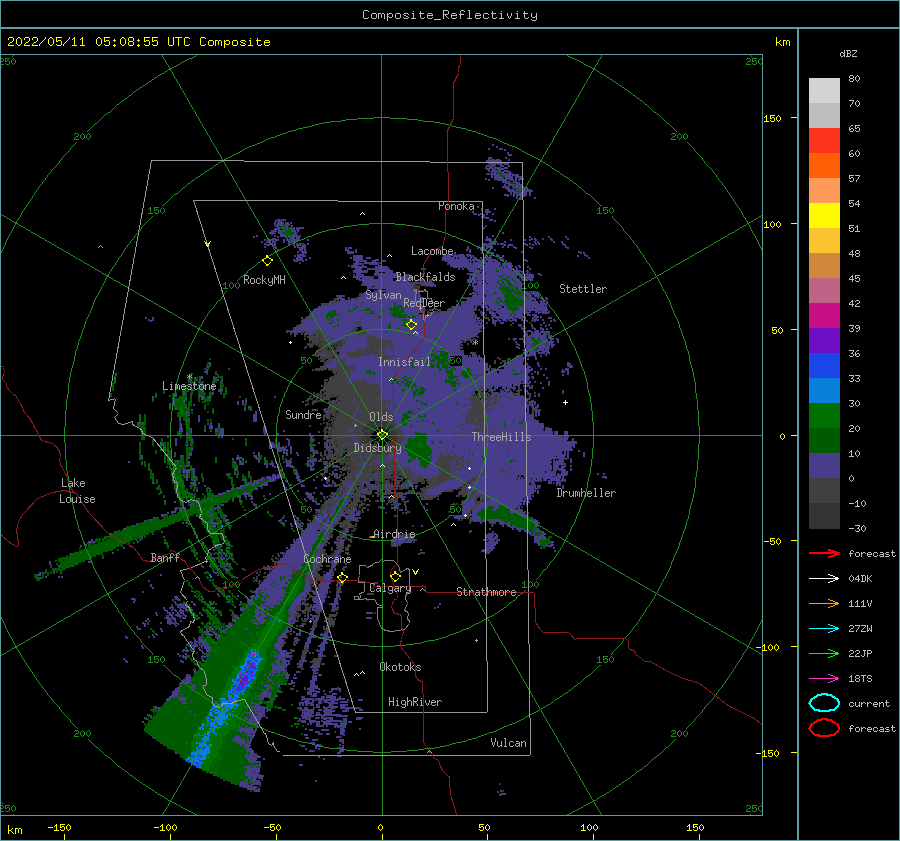
Task: Click the Stettler city label
Action: pyautogui.click(x=583, y=289)
